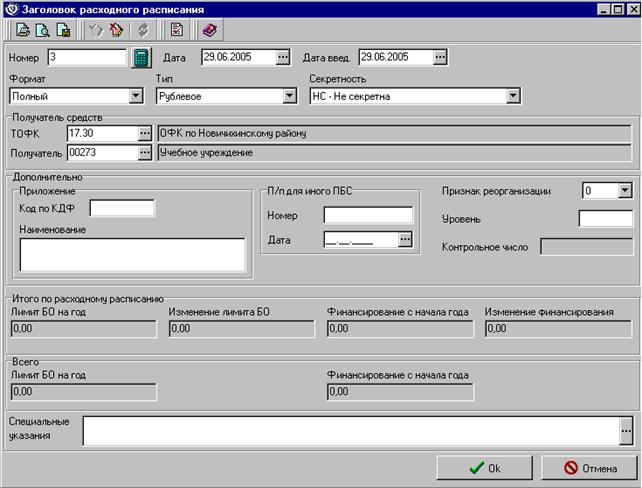The image size is (642, 488).
Task: Open the calendar picker for Дата field
Action: [x=283, y=57]
